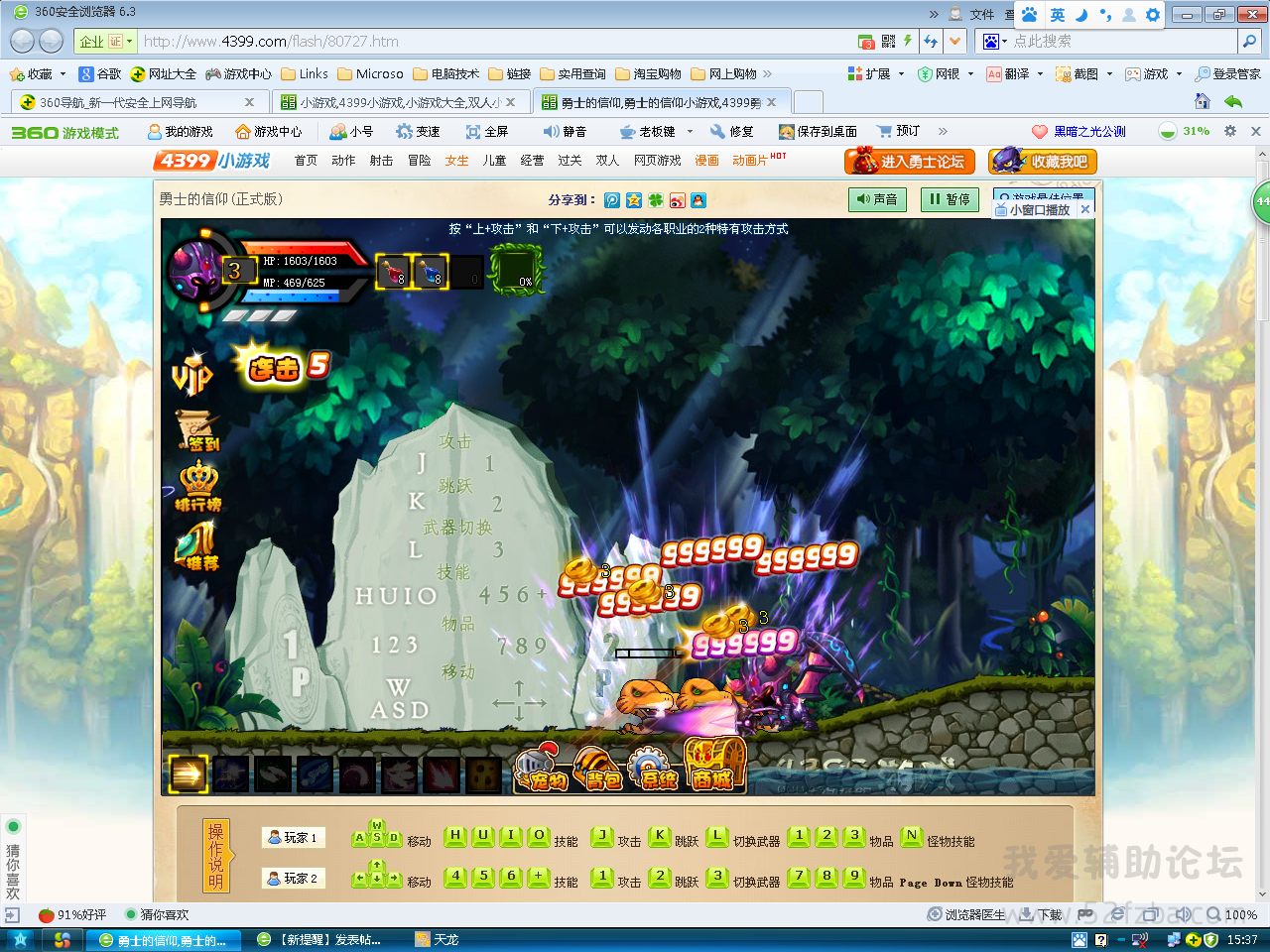Switch to the 小游戏,4399小游戏 tab
The image size is (1270, 952).
click(399, 102)
